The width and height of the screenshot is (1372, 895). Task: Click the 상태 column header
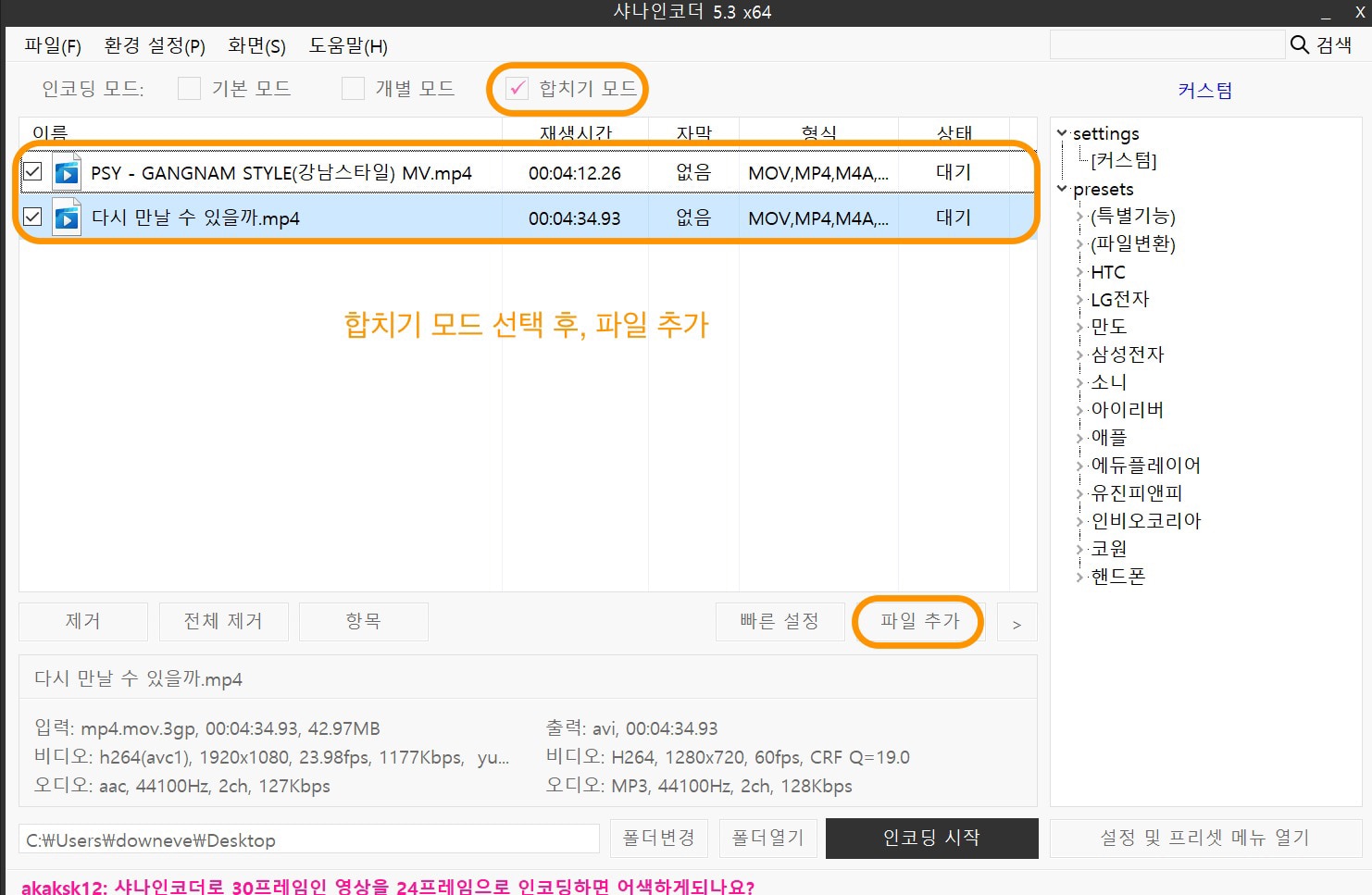tap(954, 132)
